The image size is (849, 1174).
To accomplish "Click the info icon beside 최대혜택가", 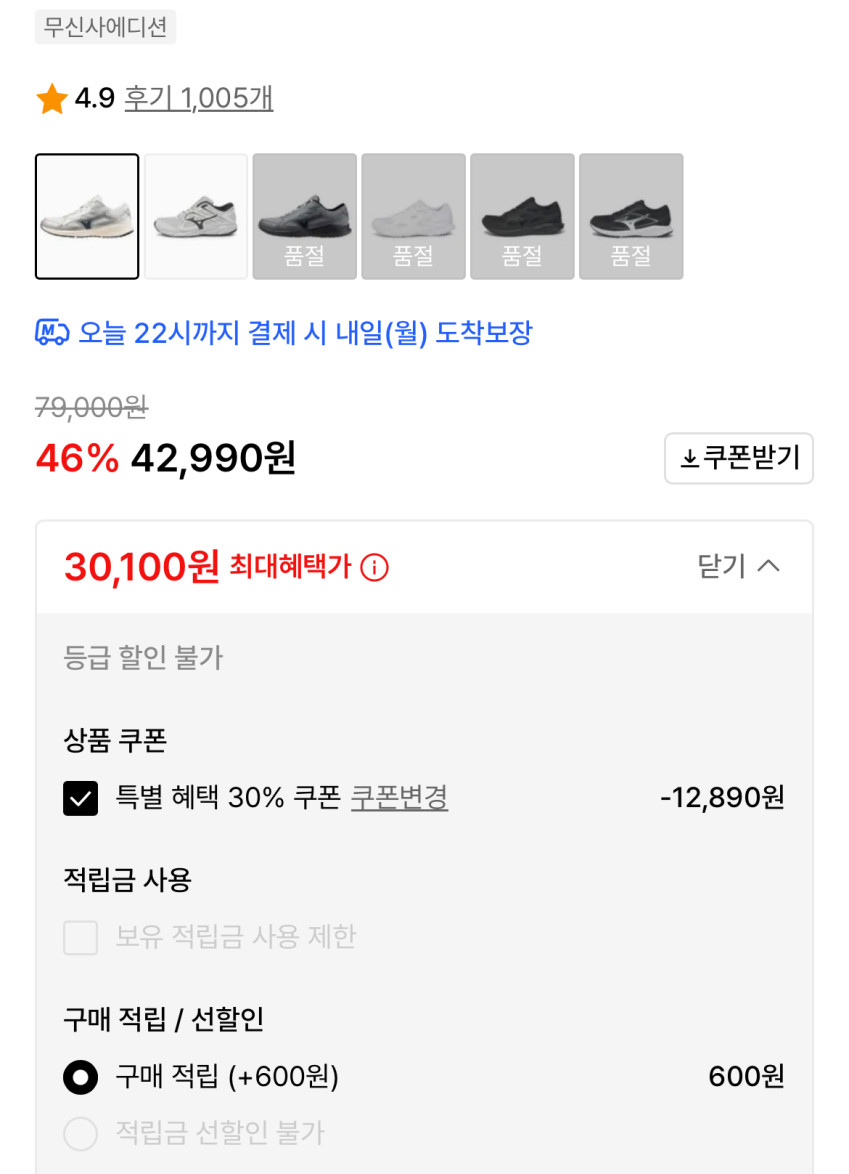I will pyautogui.click(x=374, y=568).
